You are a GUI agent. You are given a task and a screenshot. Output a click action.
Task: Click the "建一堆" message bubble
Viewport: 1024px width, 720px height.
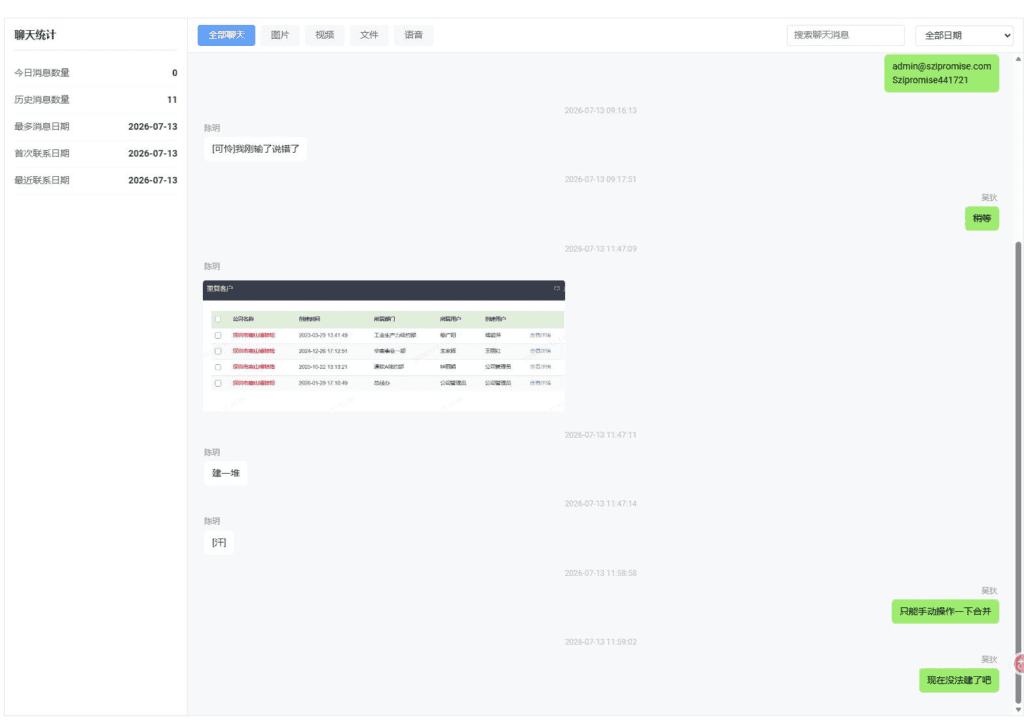[x=225, y=473]
